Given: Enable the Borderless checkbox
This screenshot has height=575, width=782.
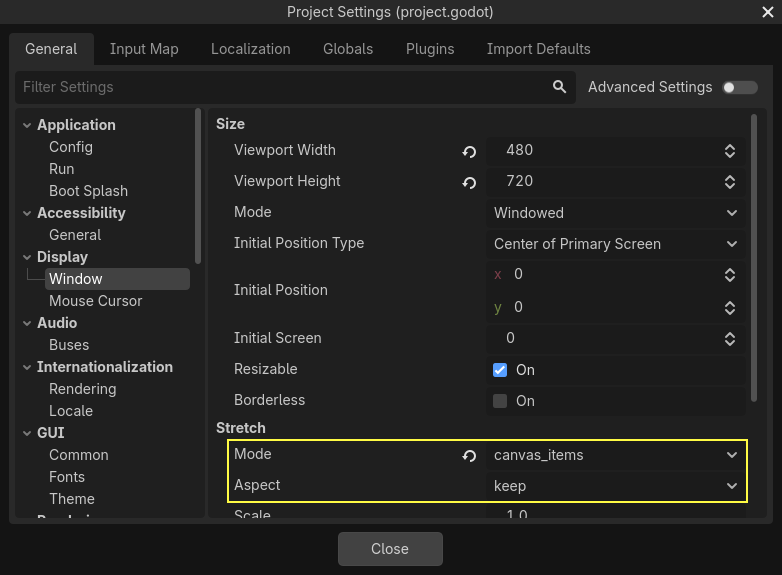Looking at the screenshot, I should (501, 401).
